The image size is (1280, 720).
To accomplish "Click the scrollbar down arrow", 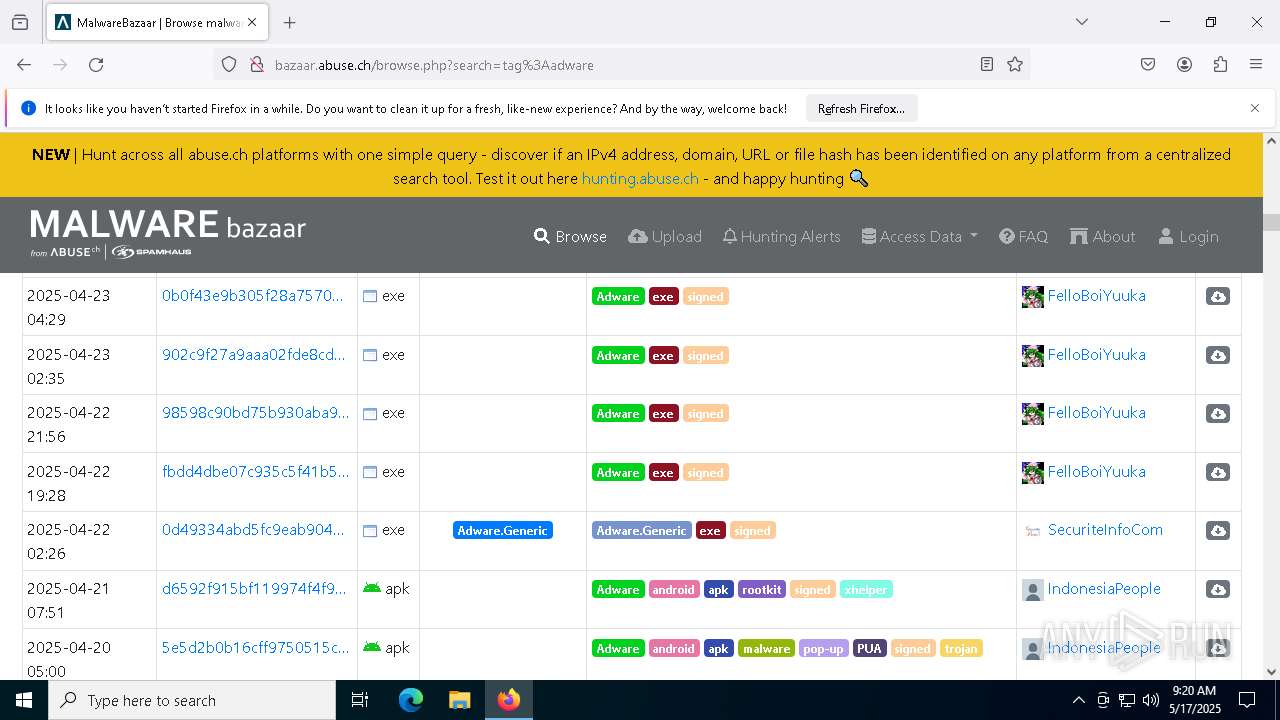I will [x=1271, y=672].
